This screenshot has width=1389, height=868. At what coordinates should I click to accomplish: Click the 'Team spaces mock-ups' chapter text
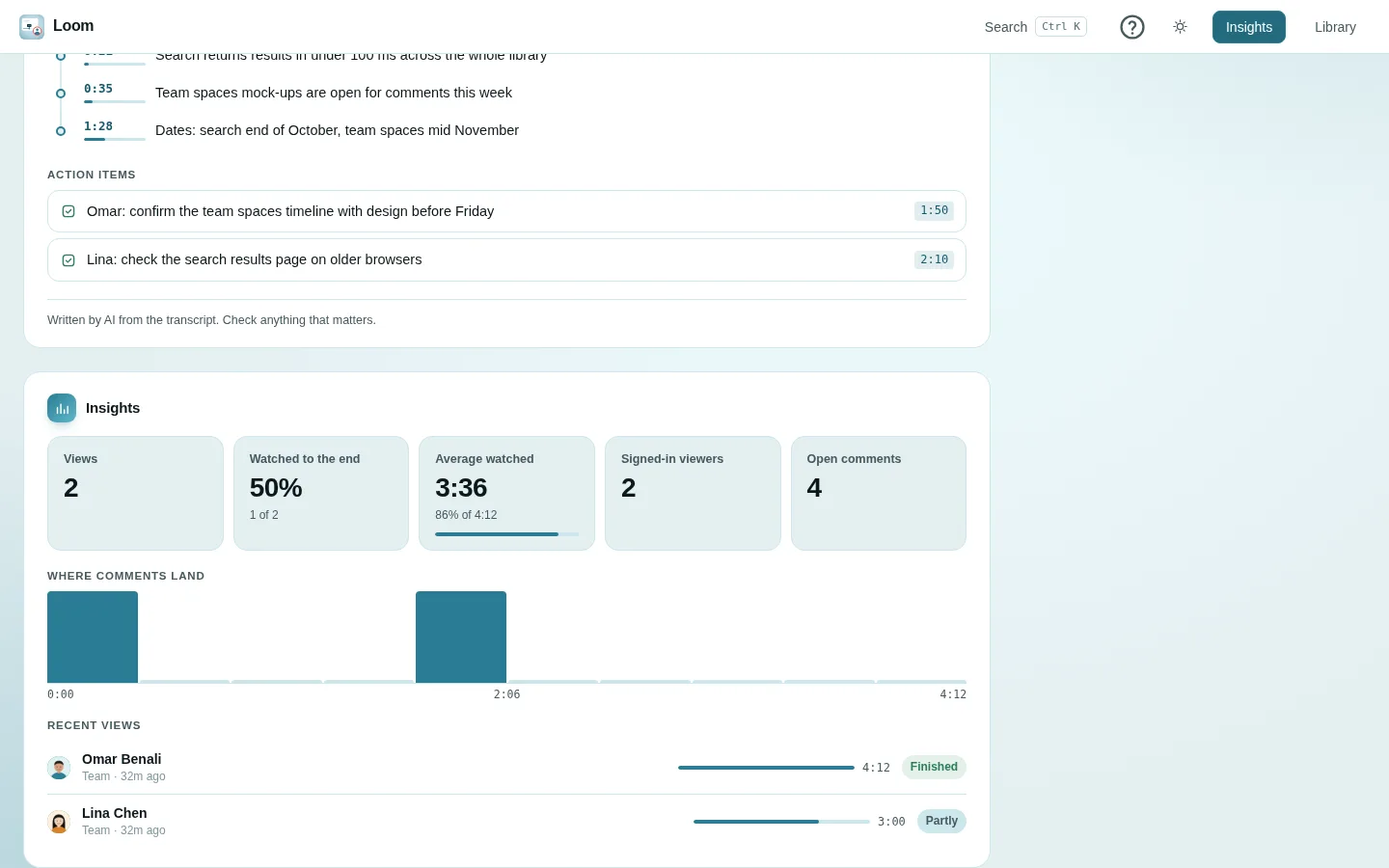point(334,93)
